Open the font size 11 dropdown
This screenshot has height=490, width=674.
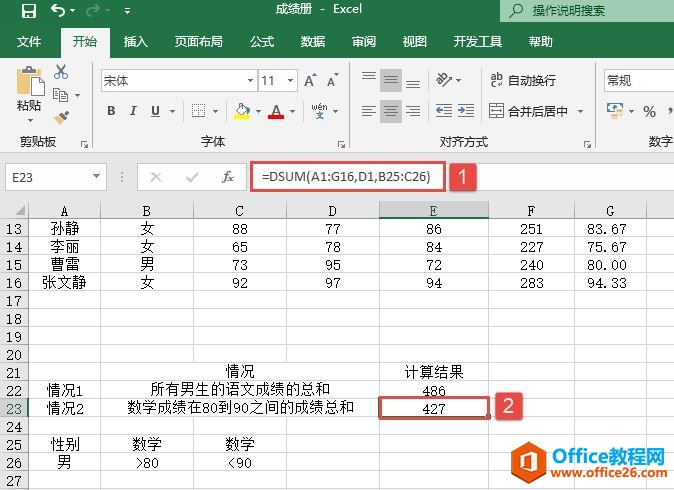290,80
